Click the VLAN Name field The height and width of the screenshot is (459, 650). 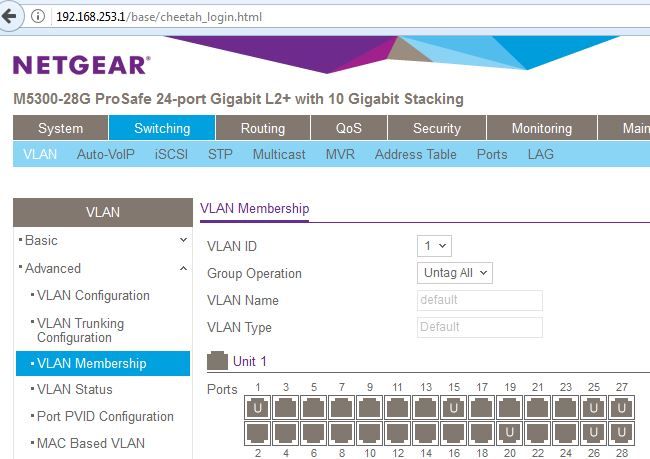[480, 300]
